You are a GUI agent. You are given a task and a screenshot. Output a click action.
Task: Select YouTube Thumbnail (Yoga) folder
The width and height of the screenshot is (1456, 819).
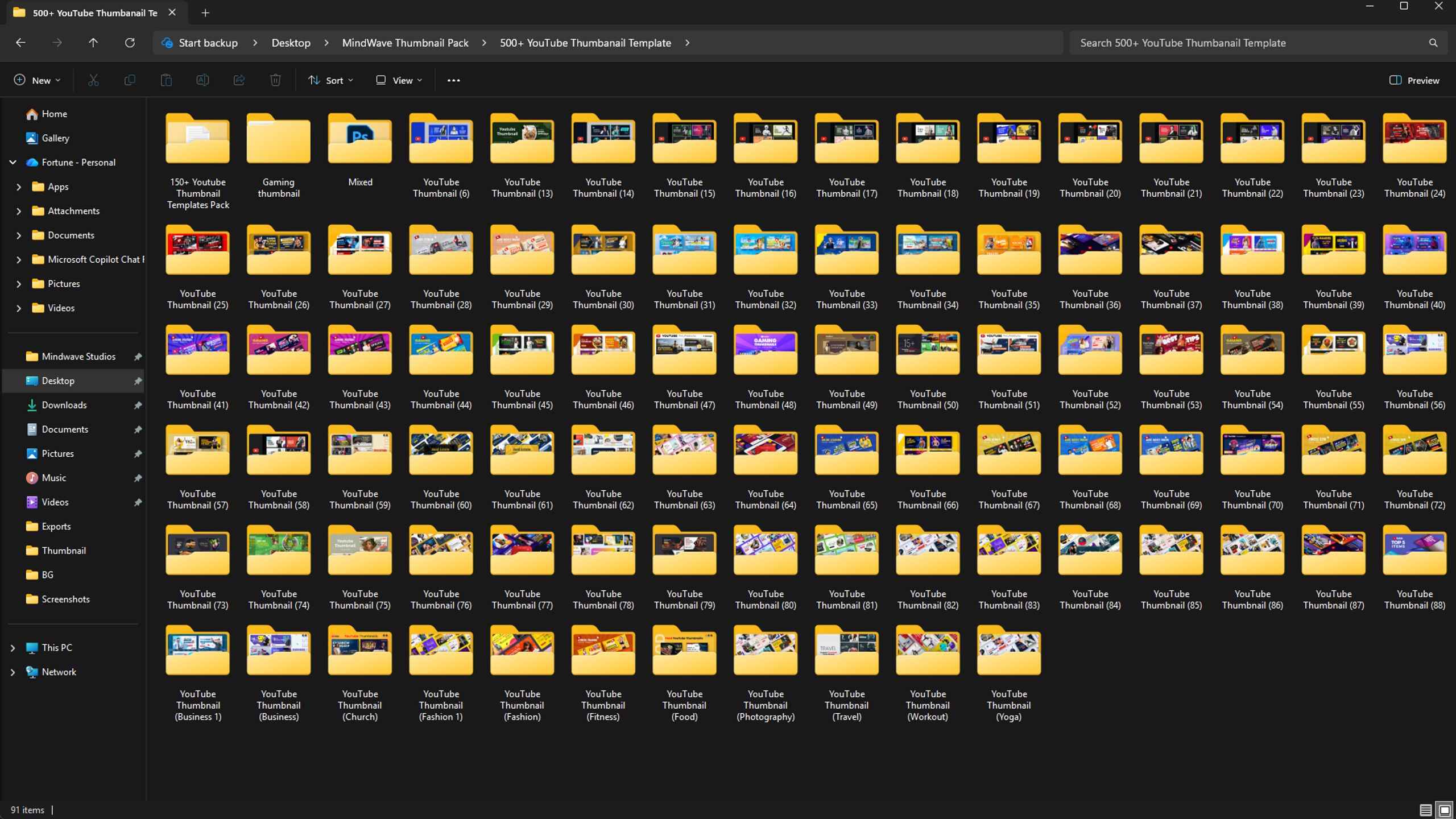[1009, 674]
